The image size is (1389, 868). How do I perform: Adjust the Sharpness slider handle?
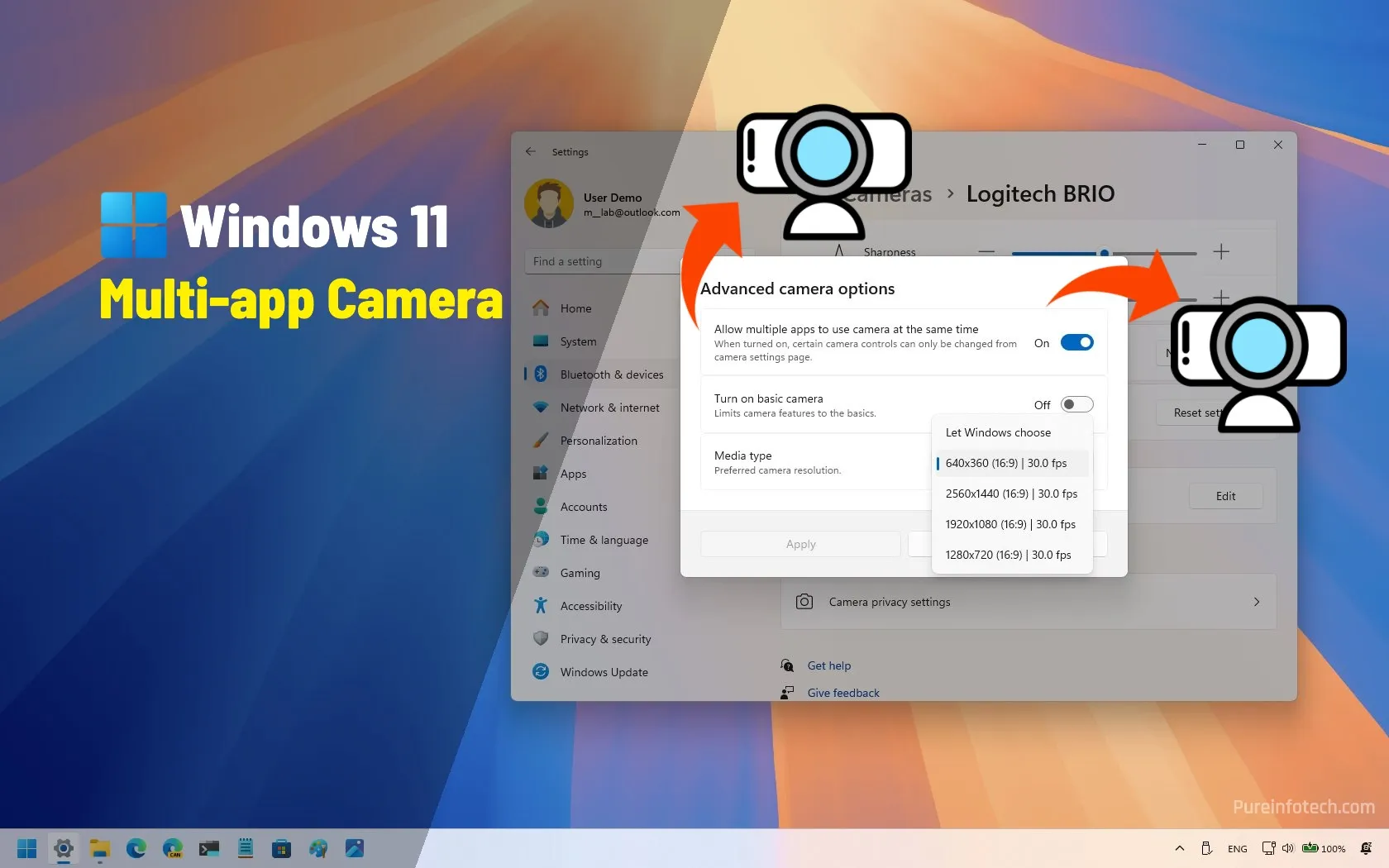(1104, 253)
